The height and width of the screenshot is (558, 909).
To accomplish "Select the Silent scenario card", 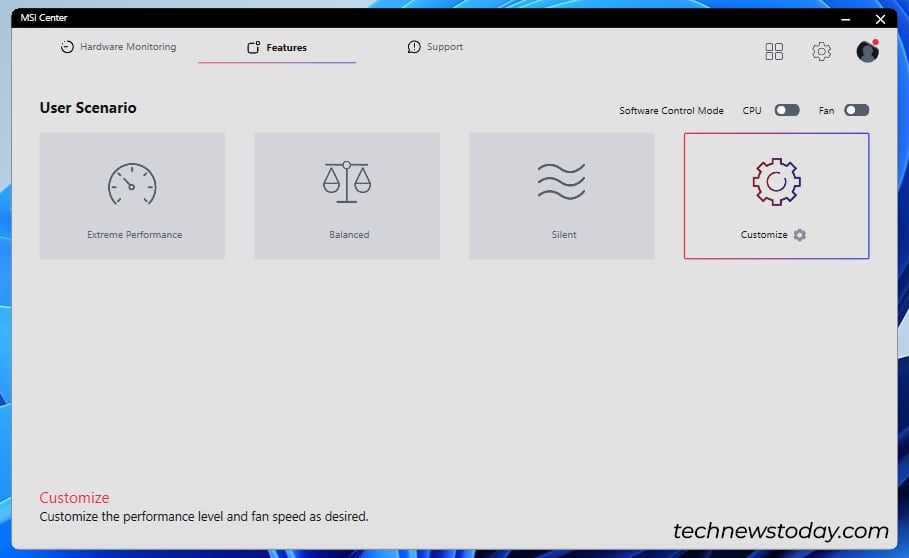I will point(562,196).
